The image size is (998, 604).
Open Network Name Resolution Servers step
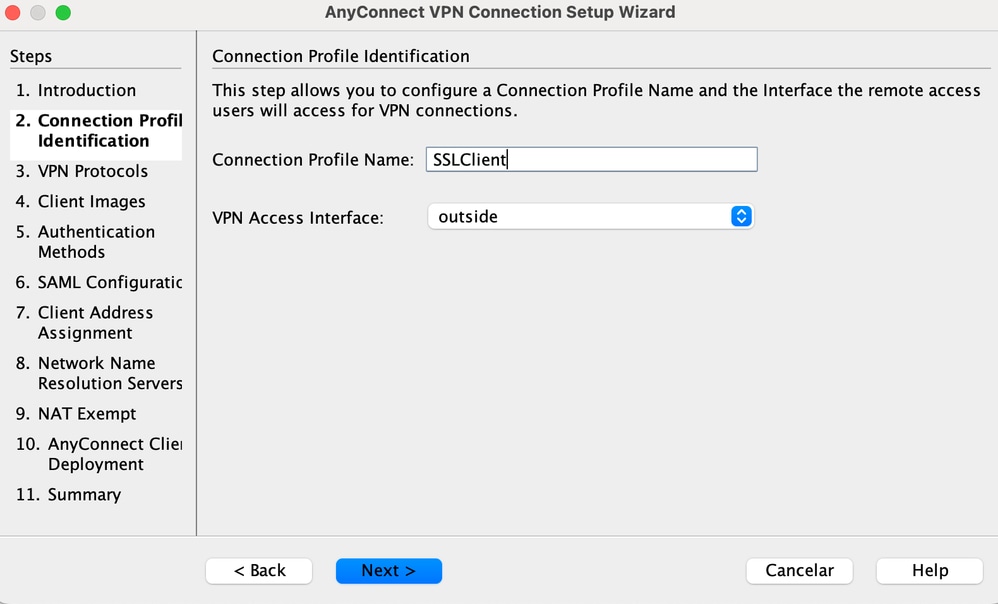tap(99, 373)
